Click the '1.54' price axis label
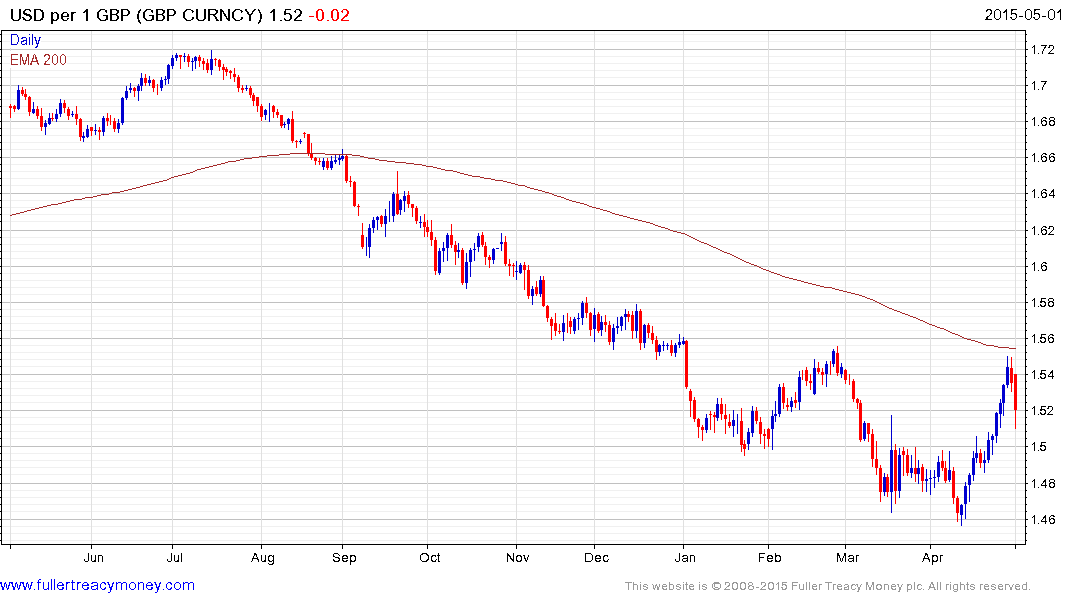 tap(1043, 375)
